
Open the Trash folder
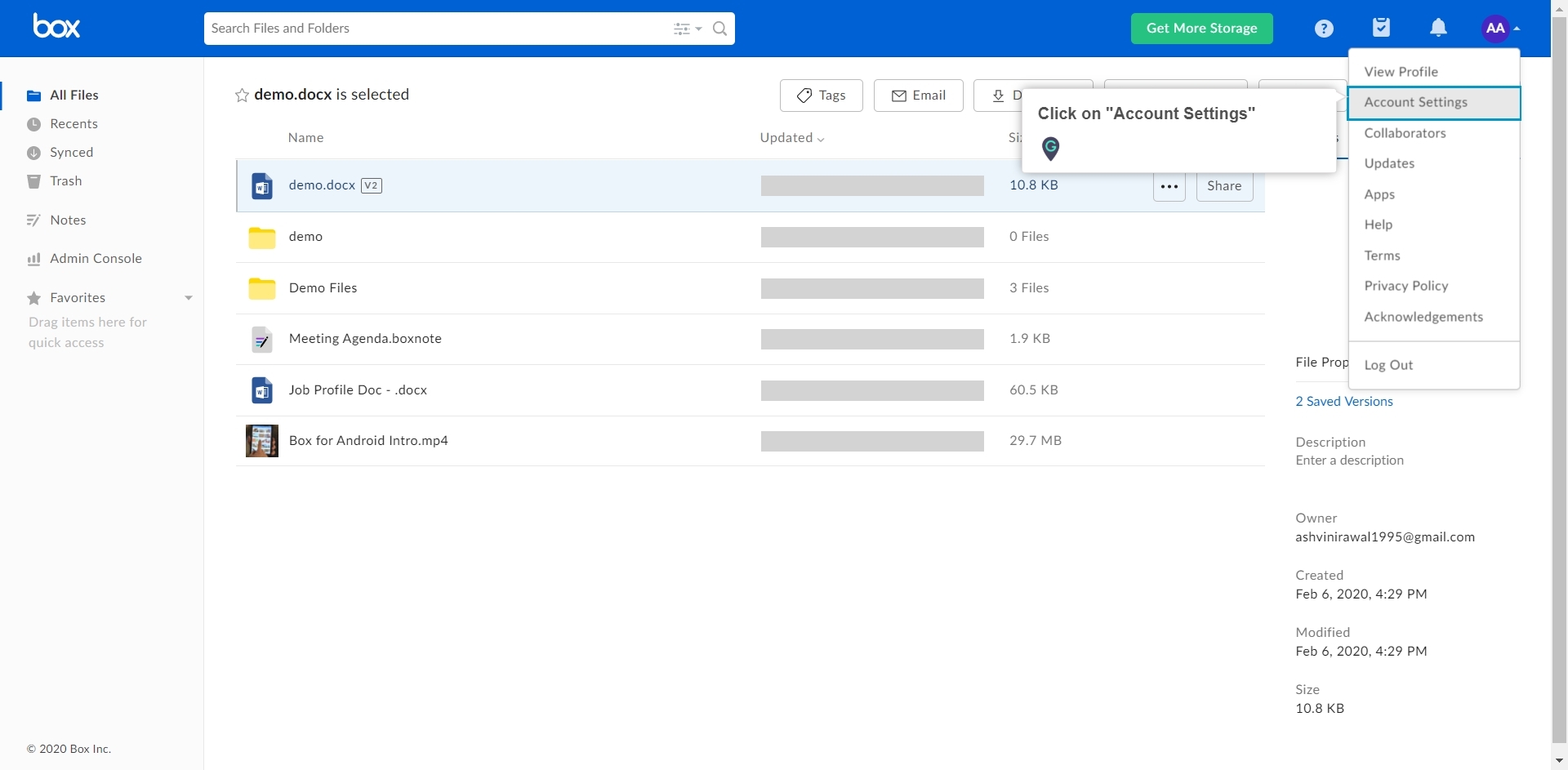tap(65, 180)
